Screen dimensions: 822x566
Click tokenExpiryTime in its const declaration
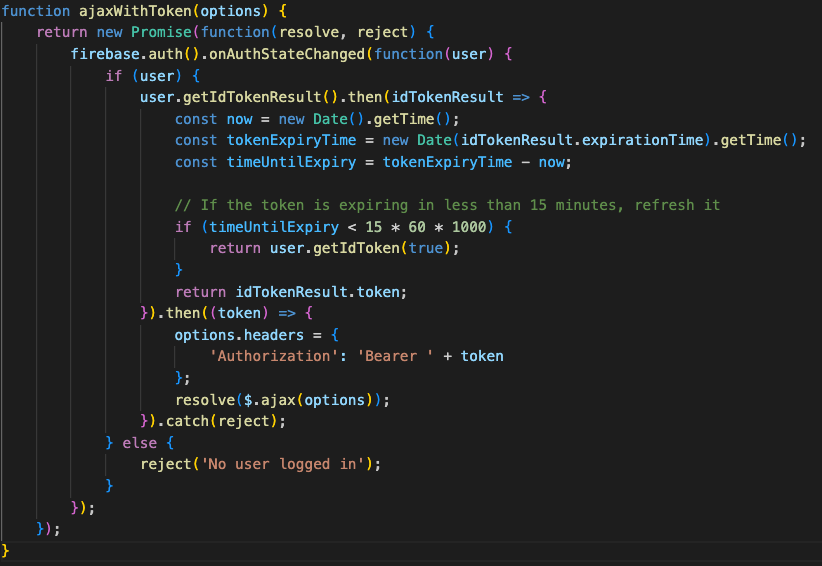point(291,140)
